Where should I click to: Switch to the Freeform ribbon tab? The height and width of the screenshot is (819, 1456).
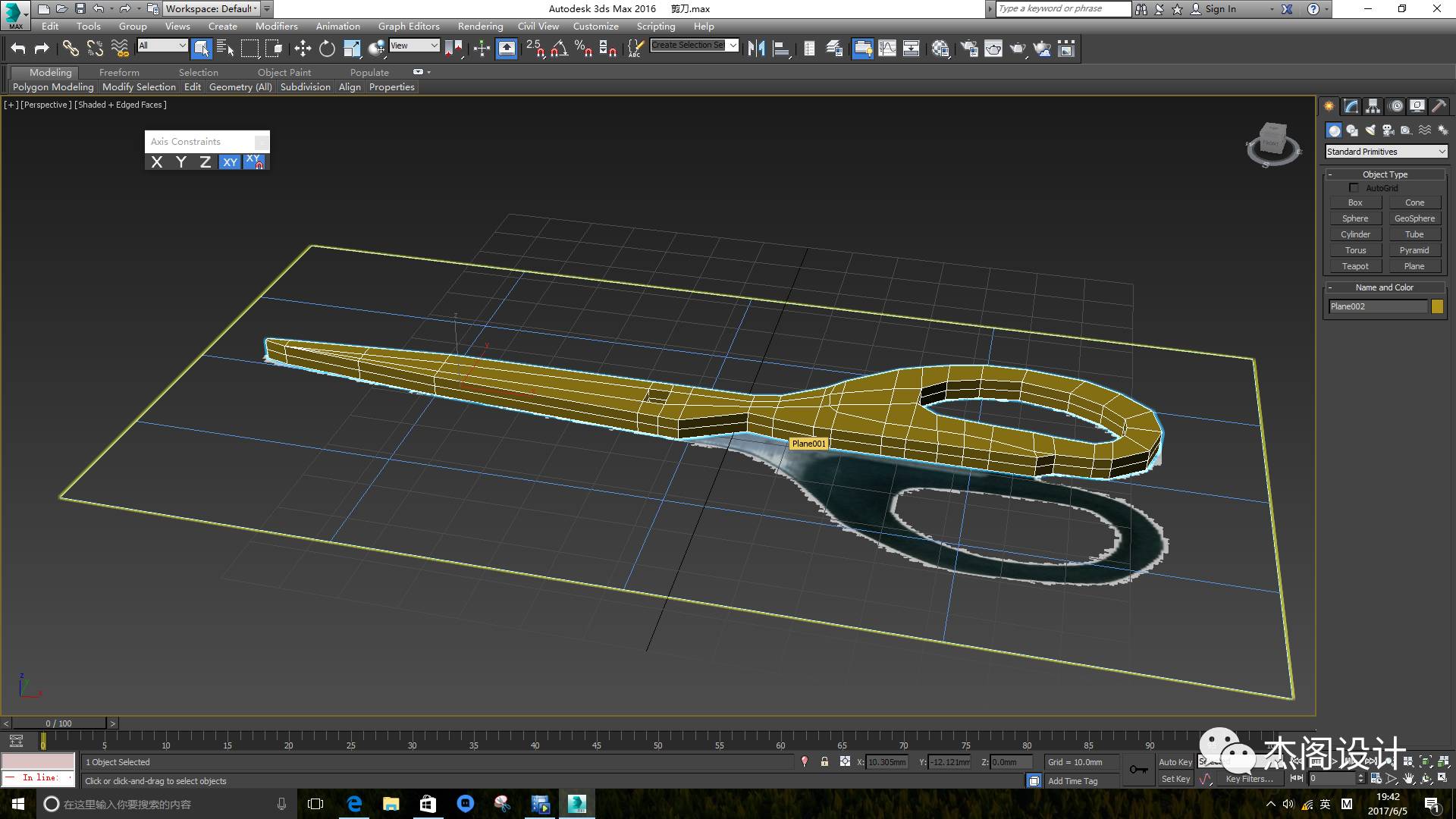119,72
